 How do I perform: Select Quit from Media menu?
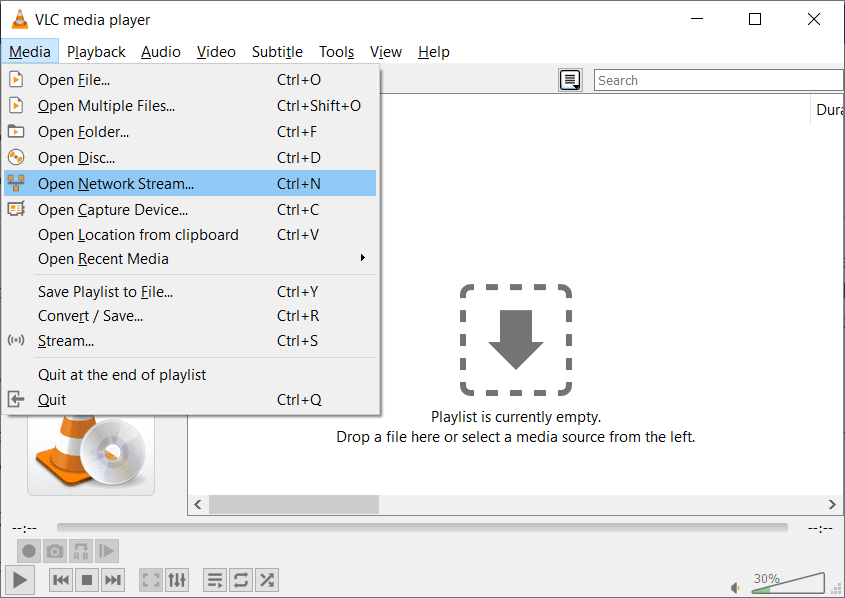190,400
